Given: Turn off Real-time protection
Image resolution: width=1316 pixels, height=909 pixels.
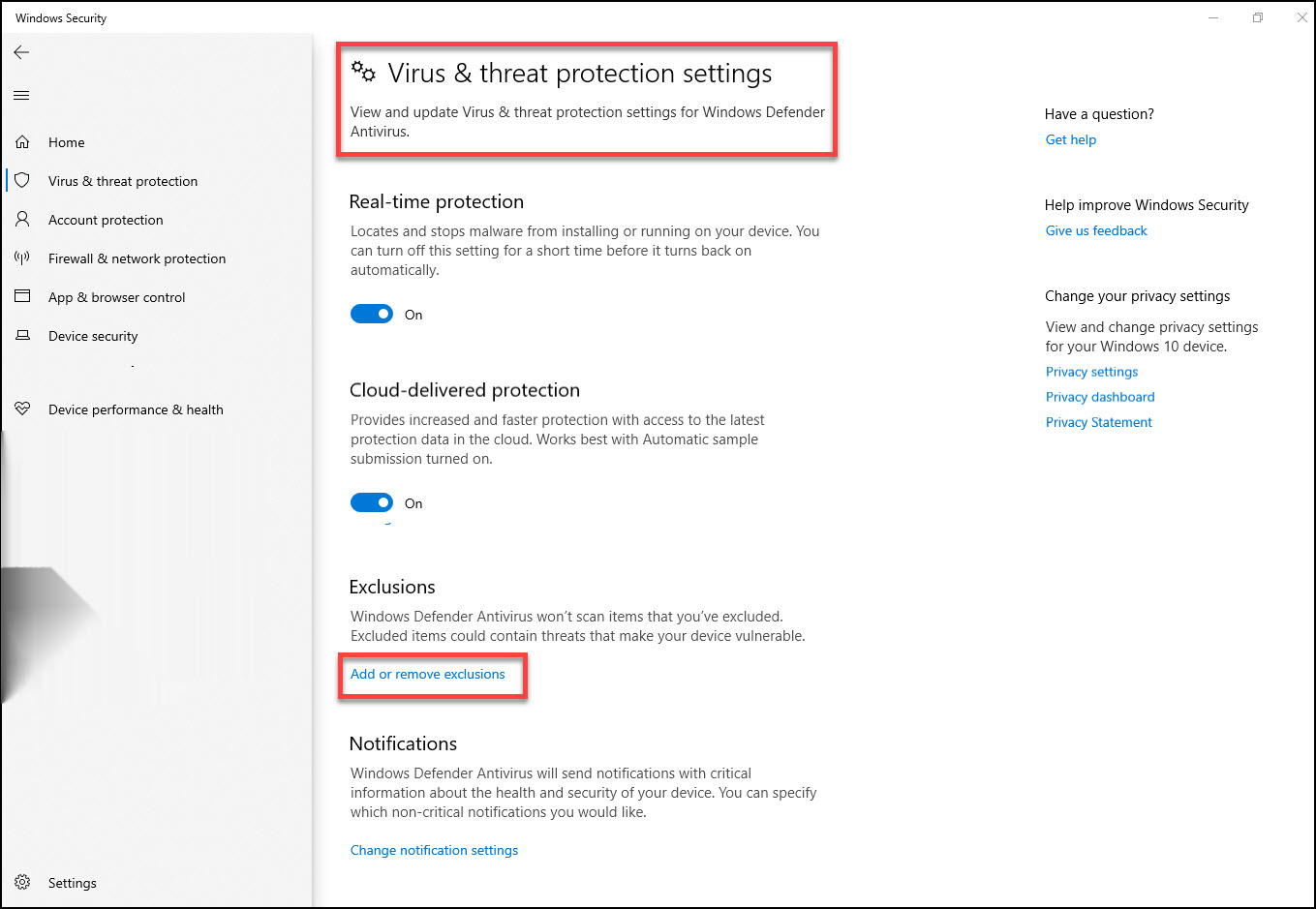Looking at the screenshot, I should [372, 314].
